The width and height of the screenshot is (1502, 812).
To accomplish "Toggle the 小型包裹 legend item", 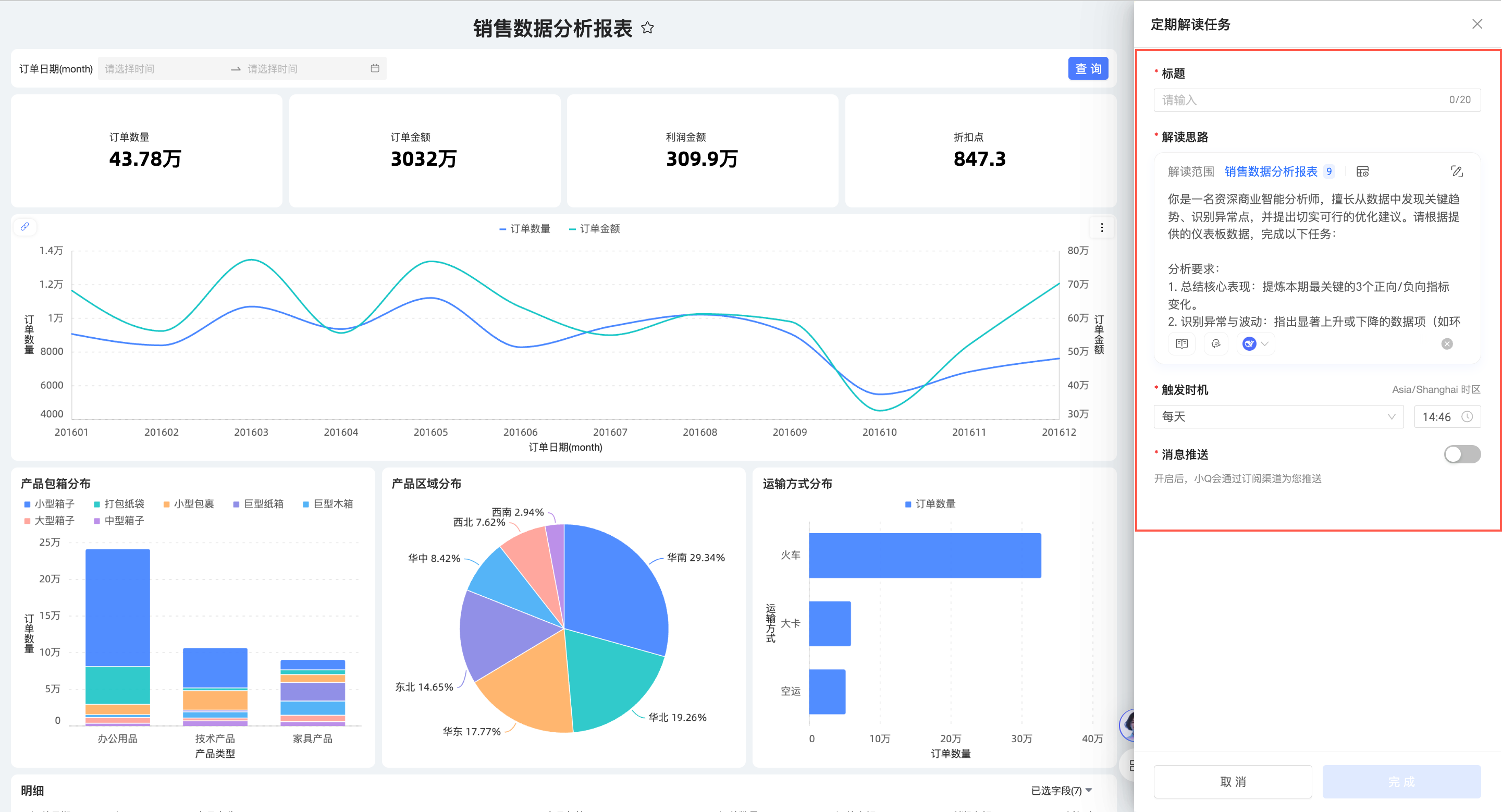I will (189, 503).
